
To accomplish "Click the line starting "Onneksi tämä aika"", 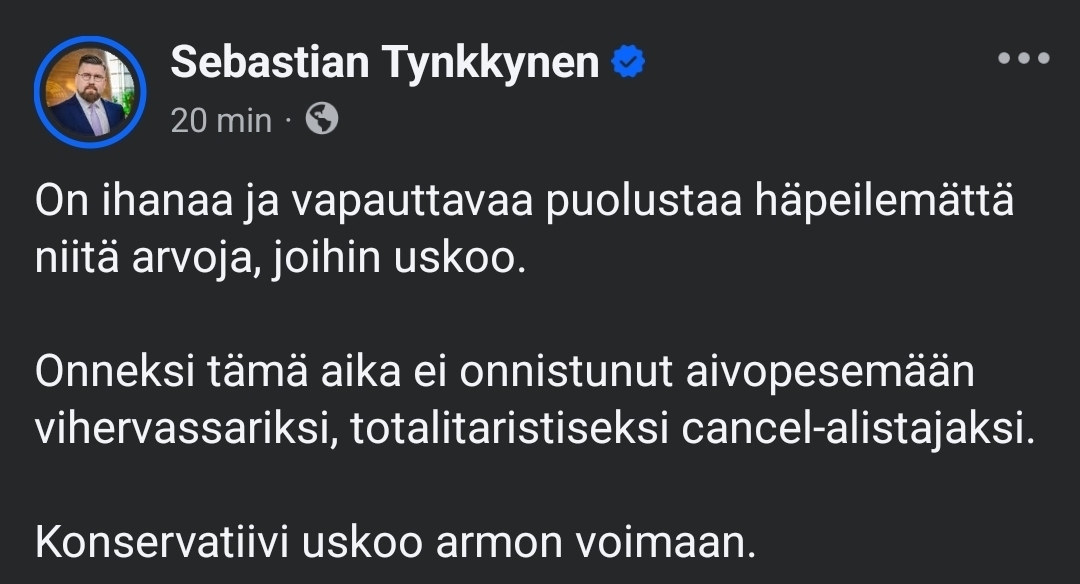I will [x=504, y=372].
